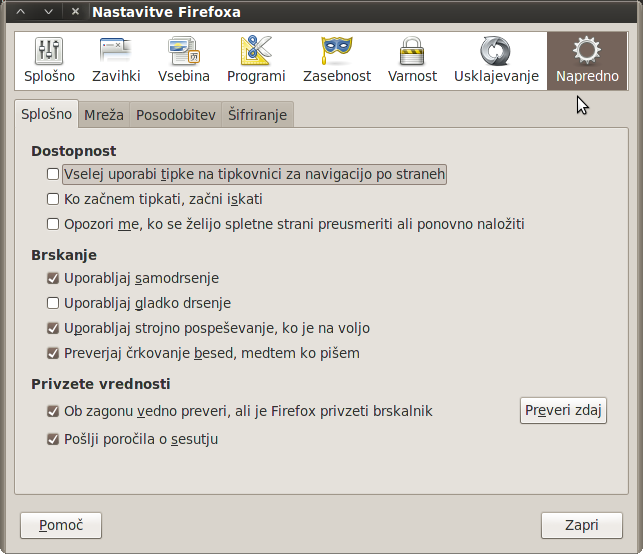Open help with the Pomoč button

click(61, 525)
